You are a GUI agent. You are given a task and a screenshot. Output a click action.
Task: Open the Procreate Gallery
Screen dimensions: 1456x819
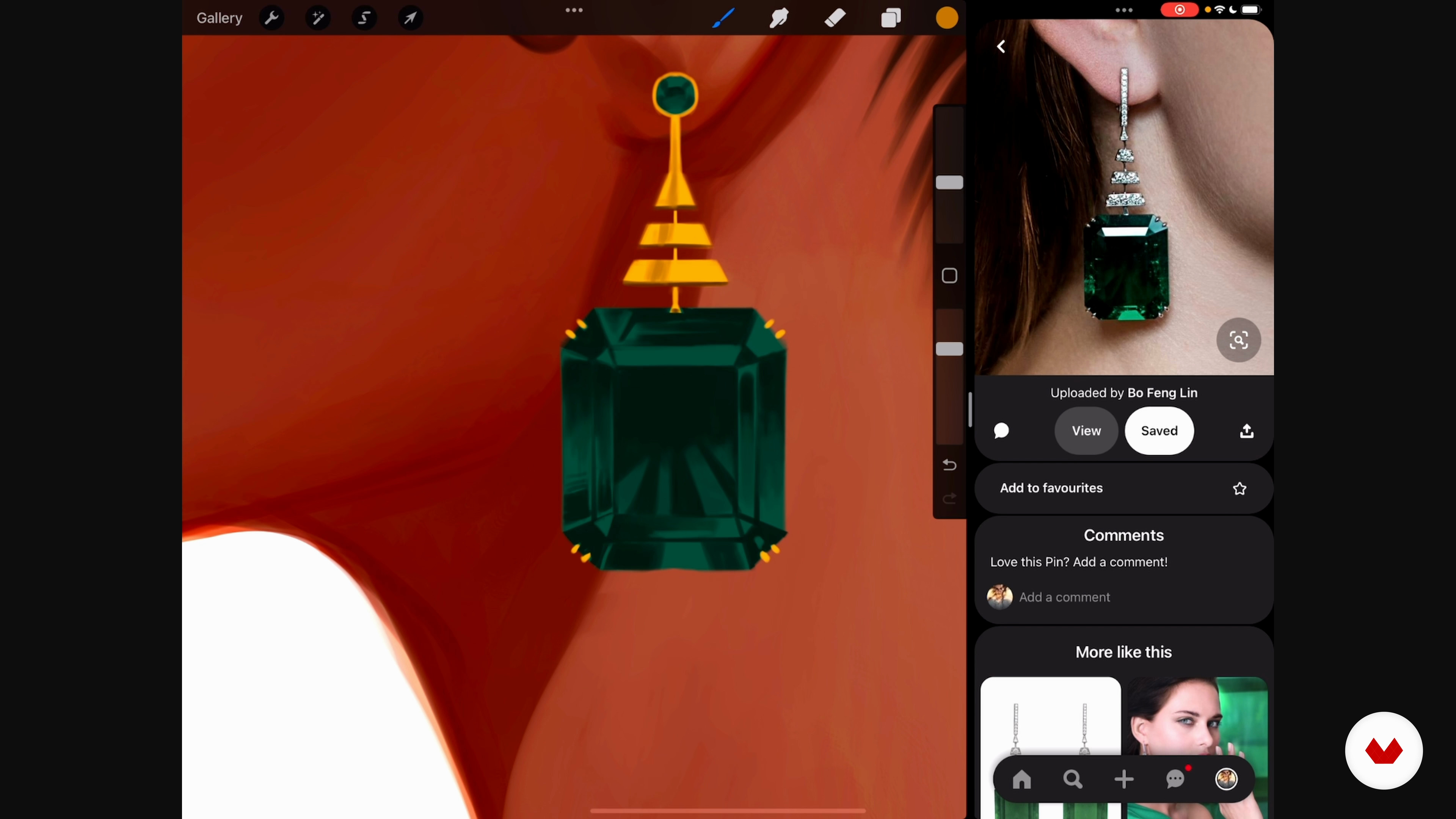[219, 18]
